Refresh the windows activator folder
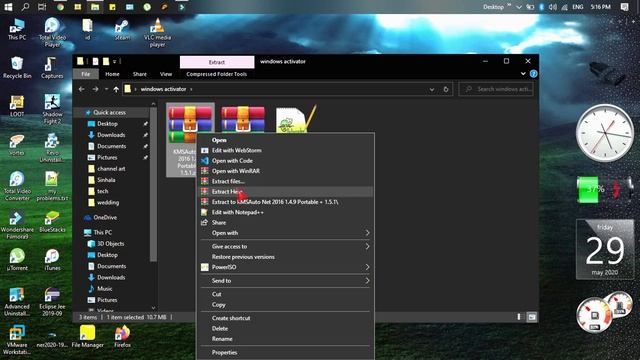This screenshot has width=640, height=360. coord(446,89)
